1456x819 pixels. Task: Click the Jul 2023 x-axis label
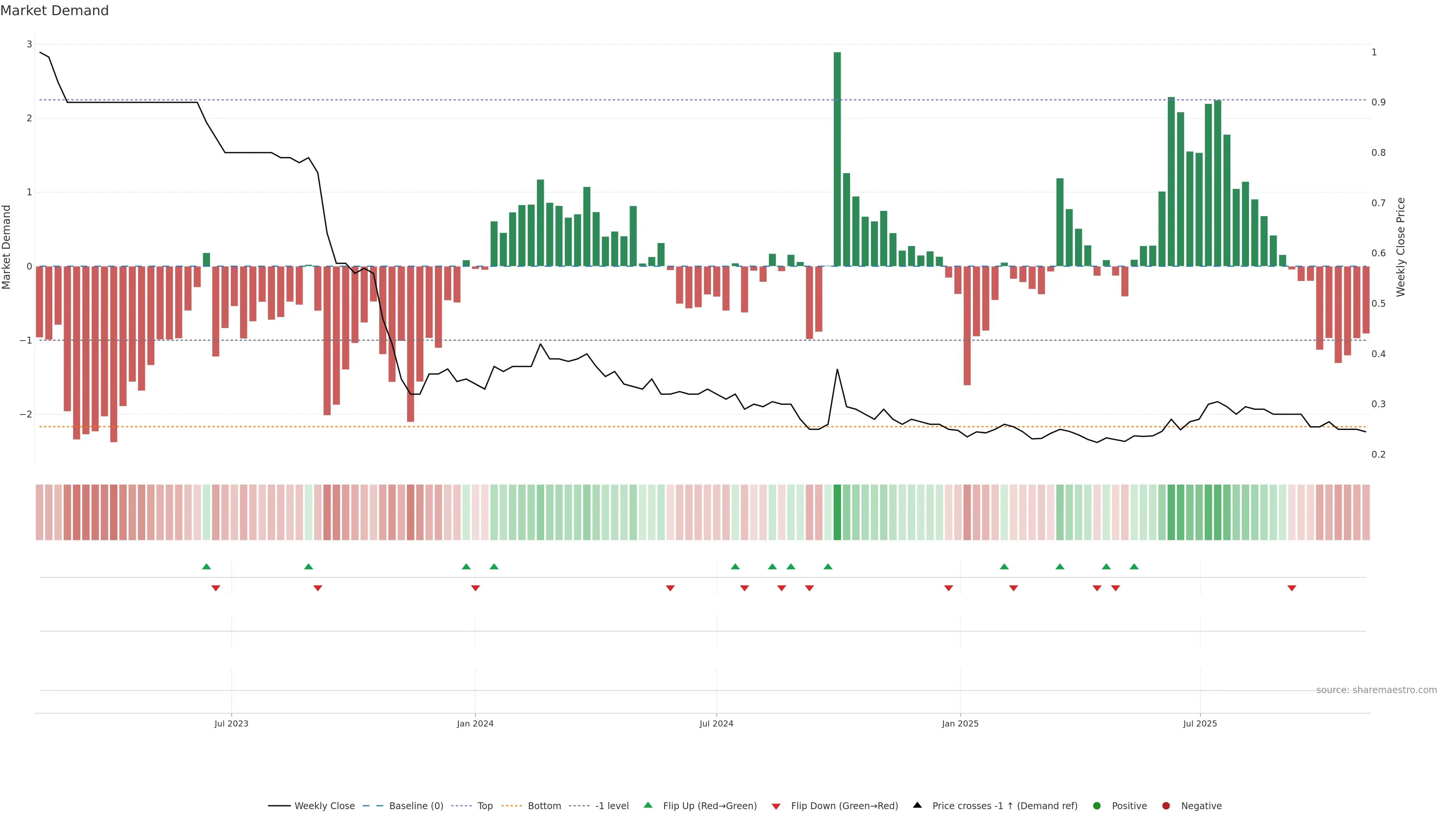(x=231, y=723)
